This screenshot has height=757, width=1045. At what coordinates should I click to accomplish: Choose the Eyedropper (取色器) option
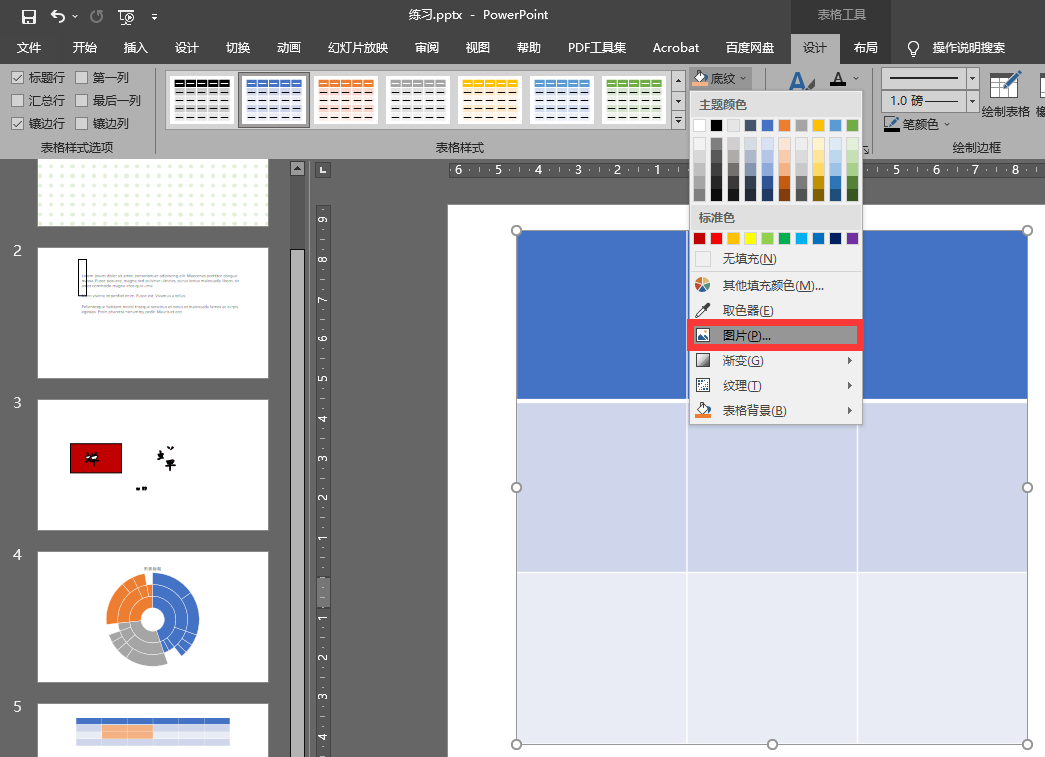coord(775,311)
